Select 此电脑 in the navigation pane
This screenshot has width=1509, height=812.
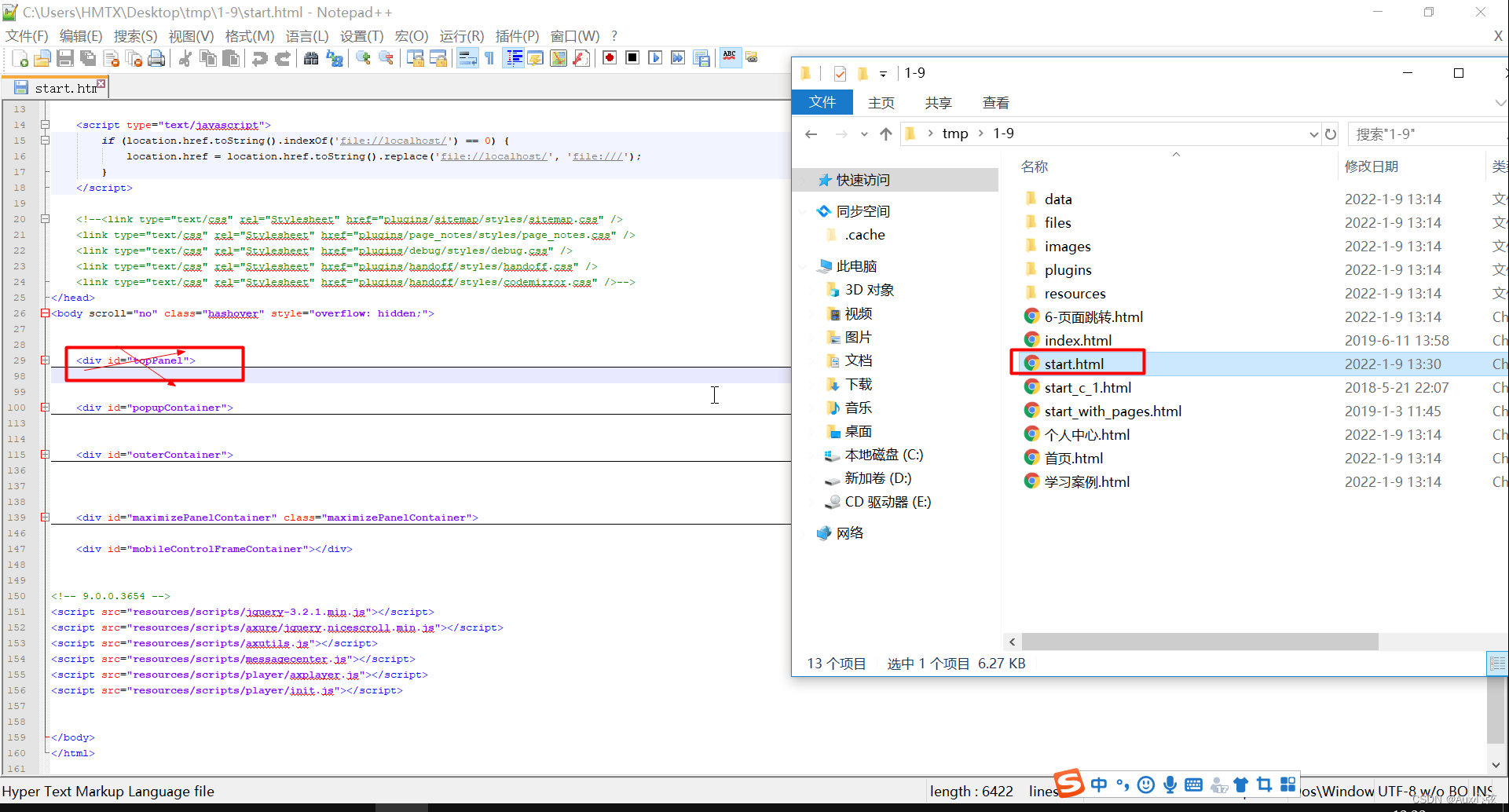click(856, 266)
